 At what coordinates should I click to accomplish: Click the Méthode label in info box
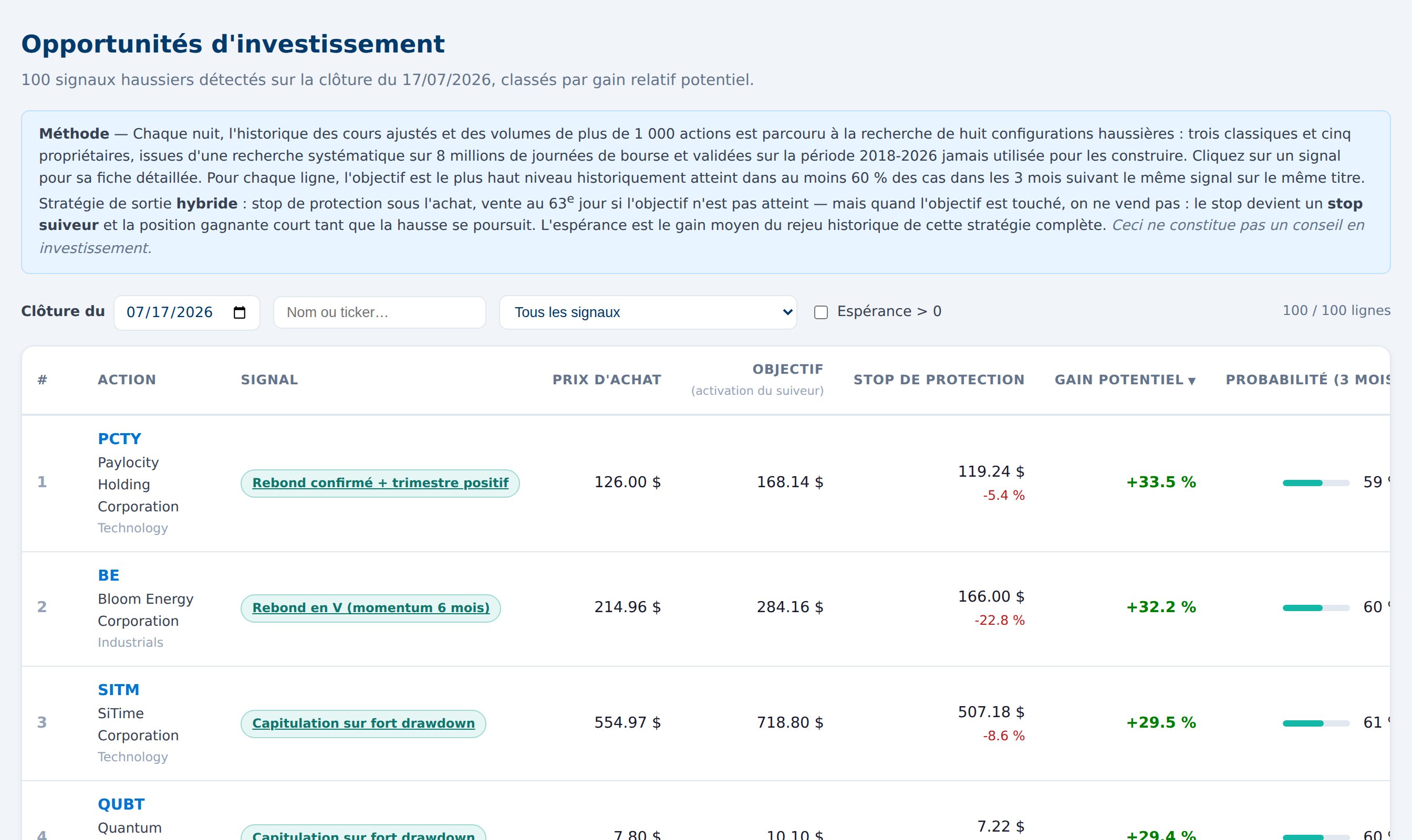74,133
